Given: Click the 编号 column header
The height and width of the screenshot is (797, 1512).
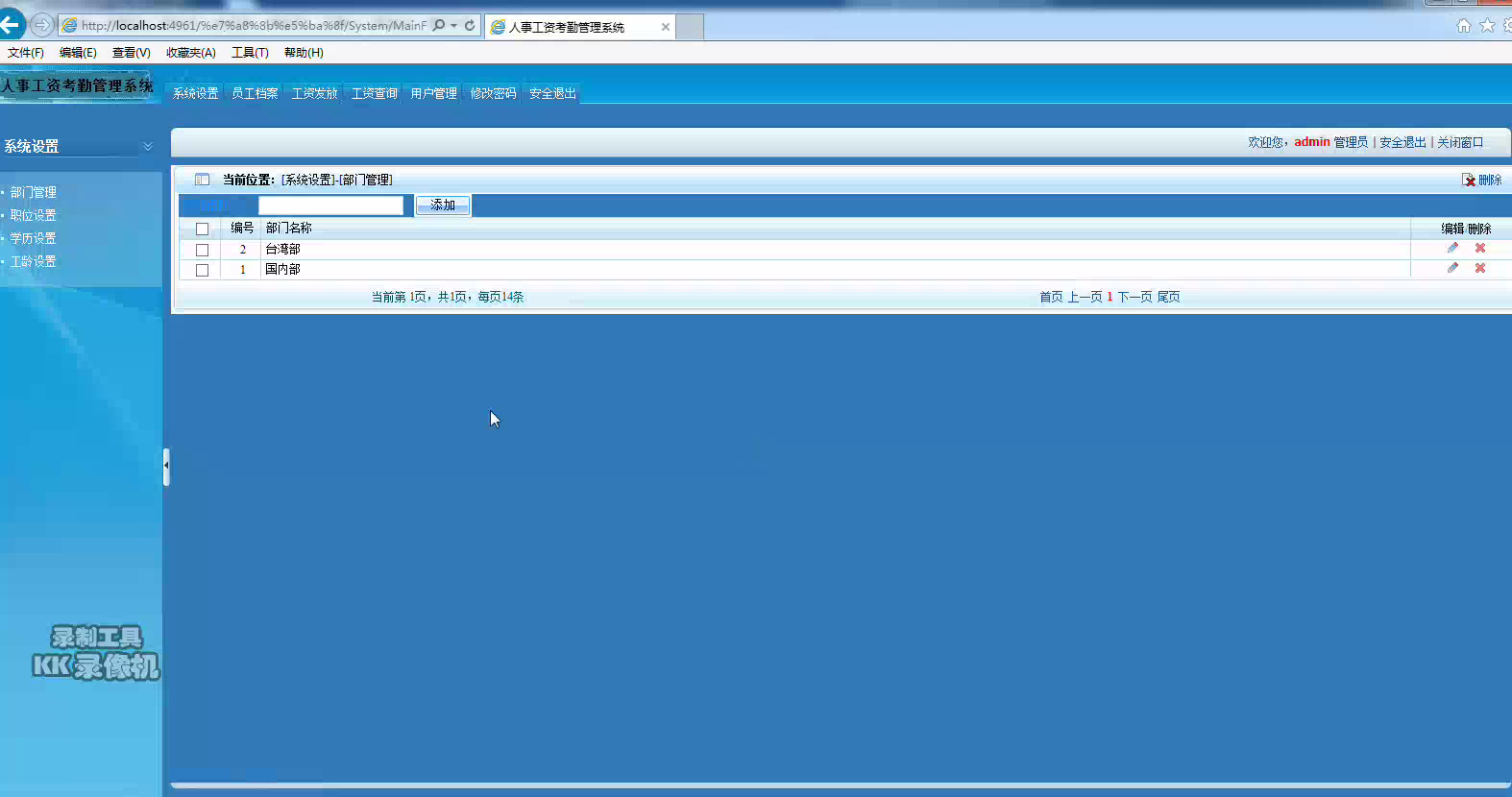Looking at the screenshot, I should (242, 228).
